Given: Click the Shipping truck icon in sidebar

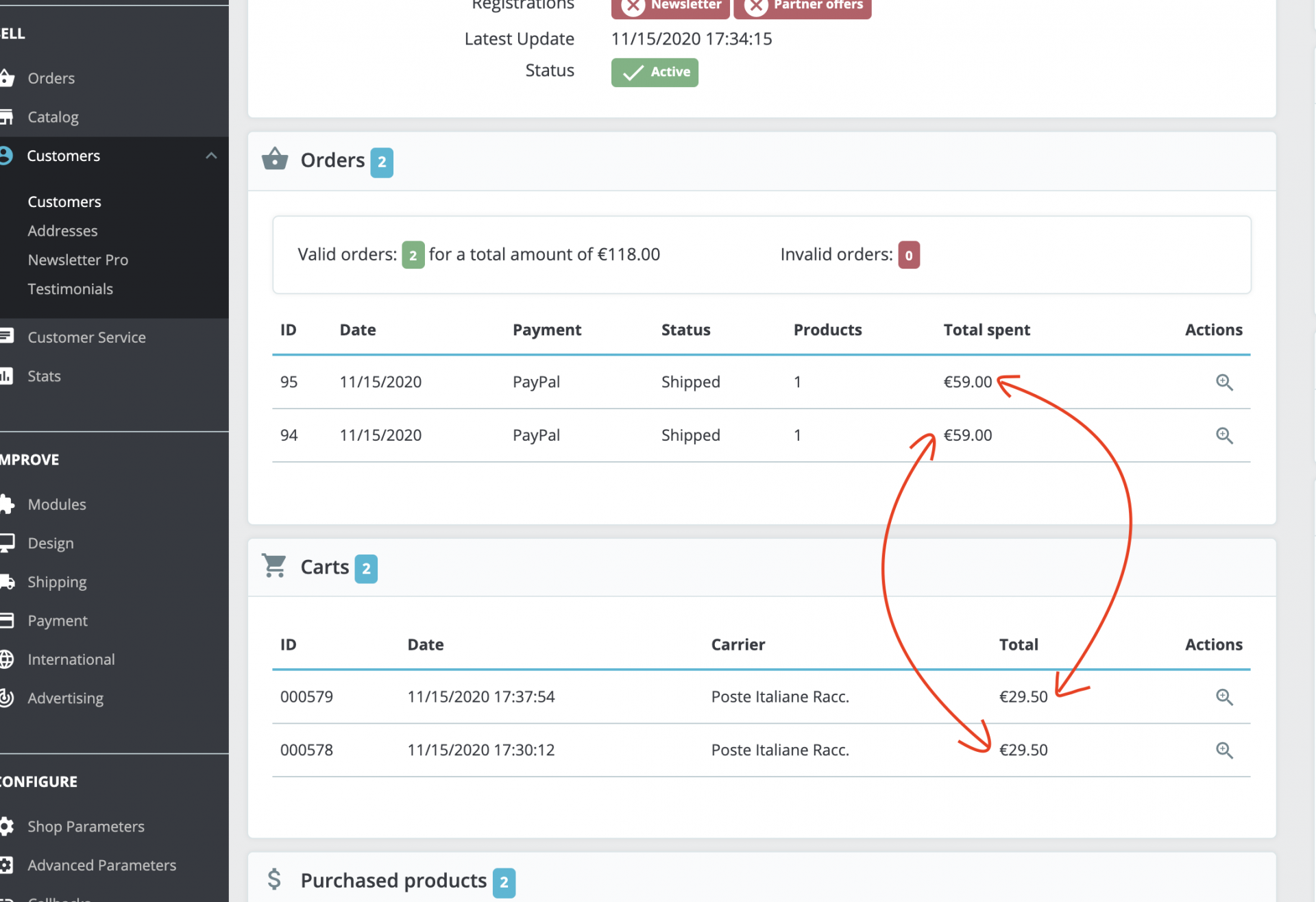Looking at the screenshot, I should click(7, 582).
